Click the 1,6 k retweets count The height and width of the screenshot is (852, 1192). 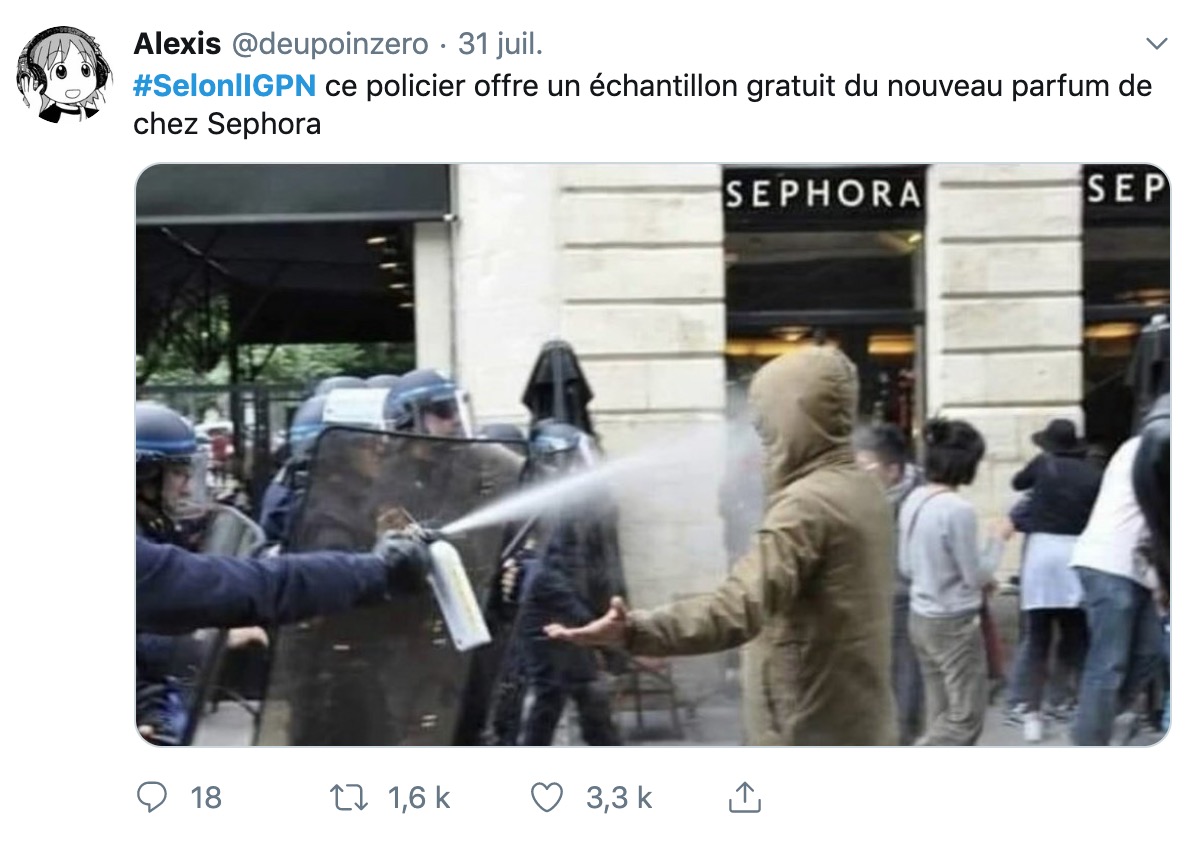tap(419, 798)
